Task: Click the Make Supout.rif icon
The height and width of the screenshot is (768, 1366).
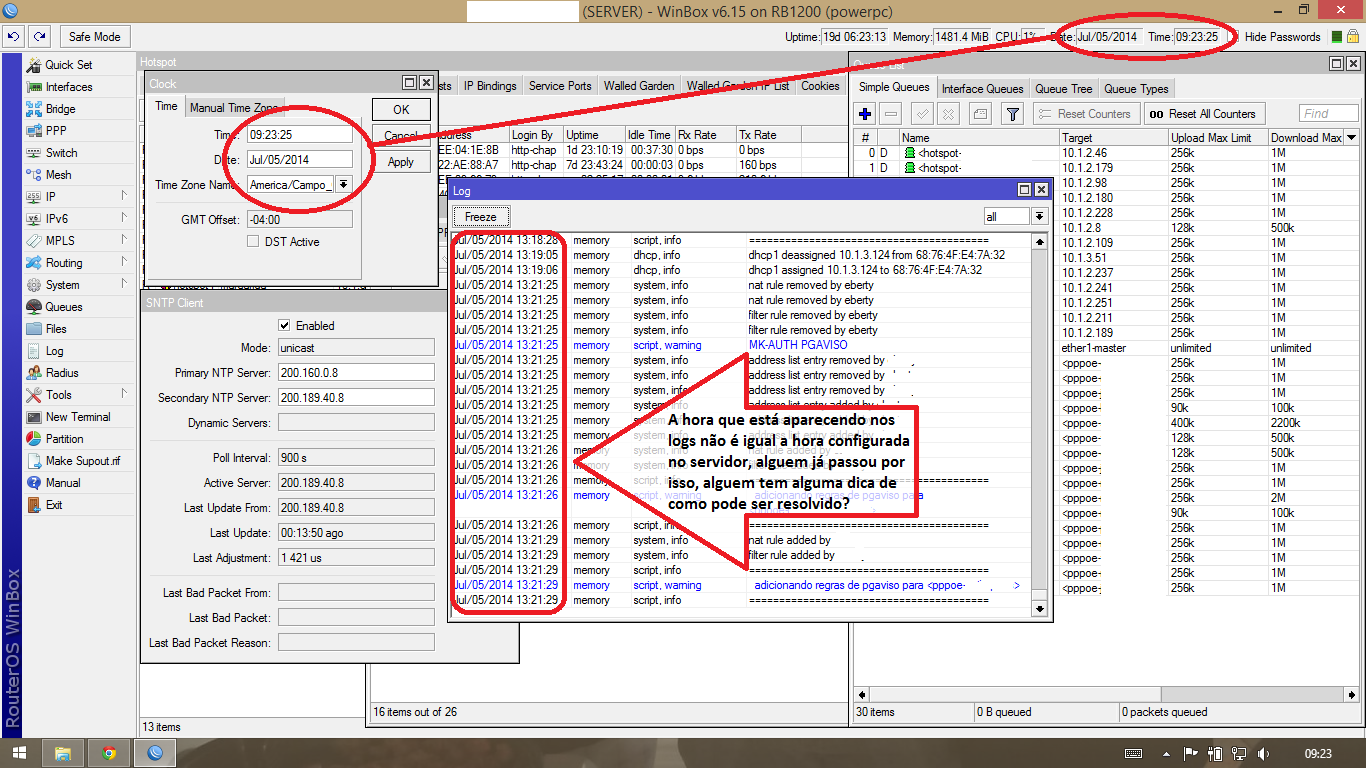Action: click(x=33, y=461)
